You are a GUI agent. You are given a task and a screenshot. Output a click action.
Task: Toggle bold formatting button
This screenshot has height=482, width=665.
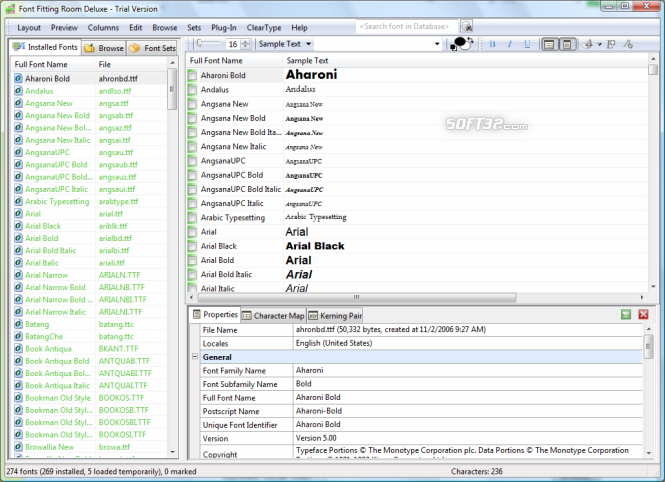point(492,44)
